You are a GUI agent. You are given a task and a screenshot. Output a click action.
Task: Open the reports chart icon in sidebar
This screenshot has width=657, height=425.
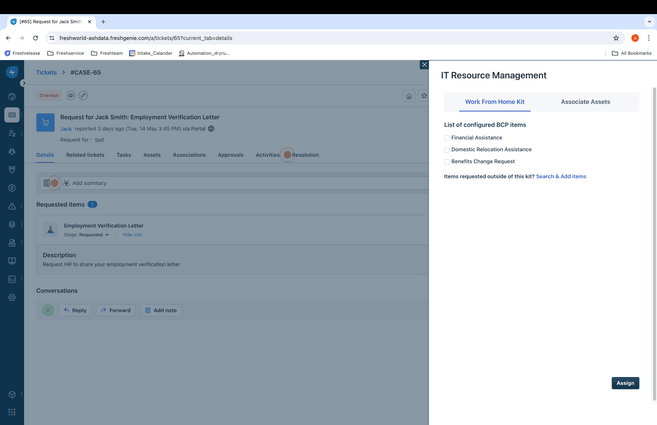click(12, 279)
